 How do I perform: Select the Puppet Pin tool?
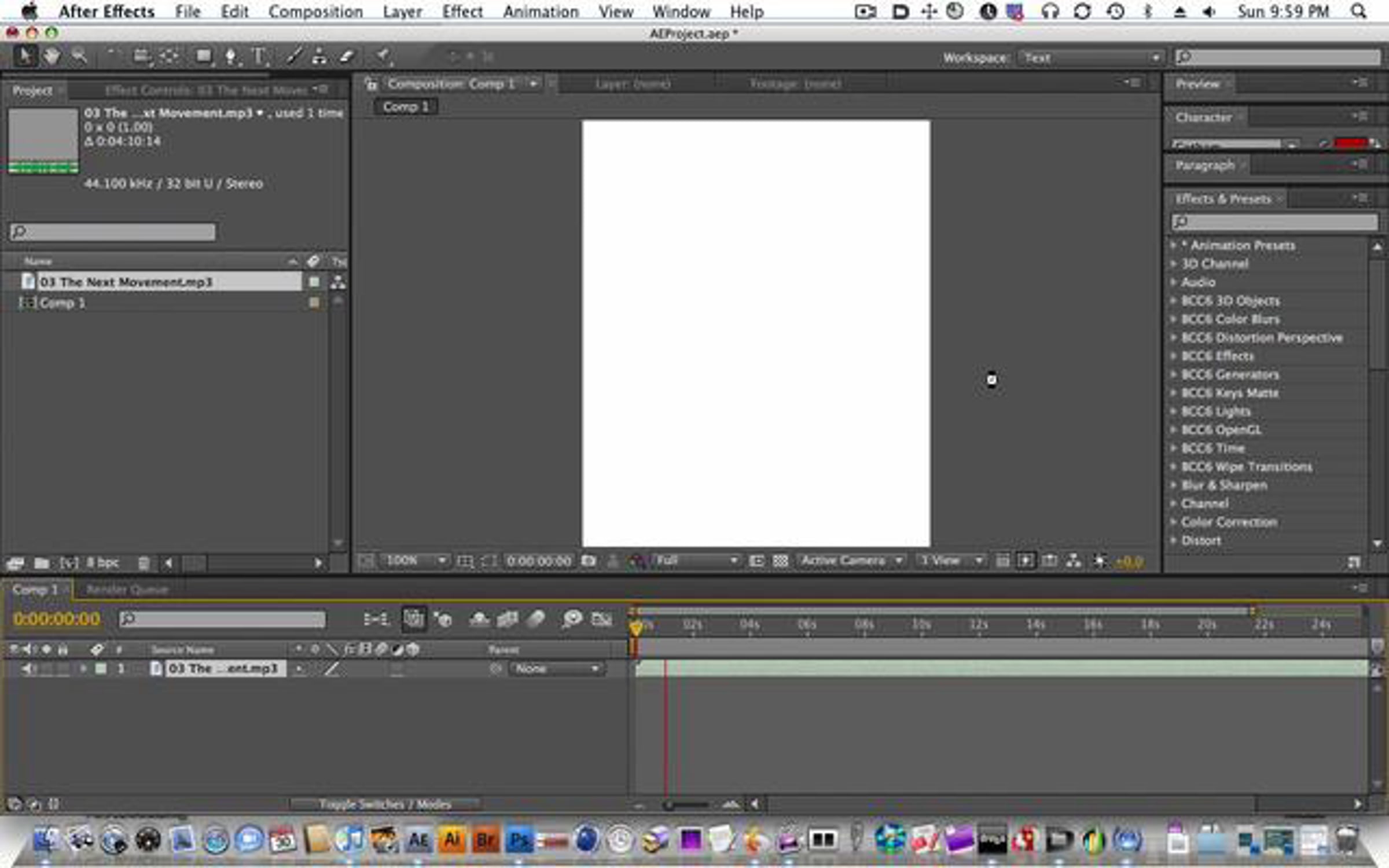point(382,57)
